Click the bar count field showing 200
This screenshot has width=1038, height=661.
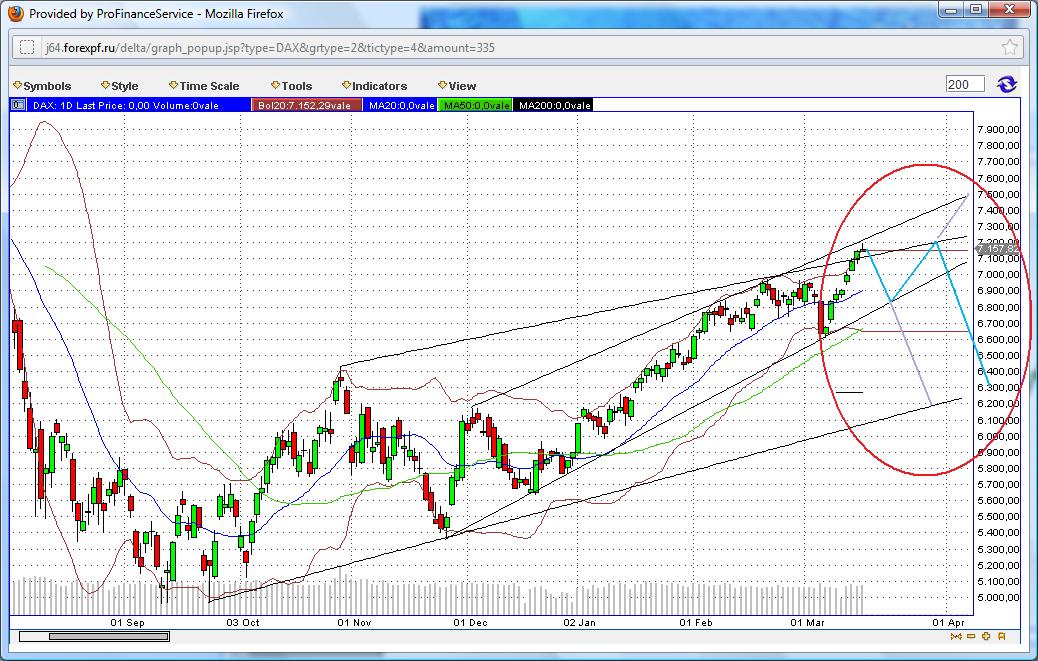coord(965,85)
